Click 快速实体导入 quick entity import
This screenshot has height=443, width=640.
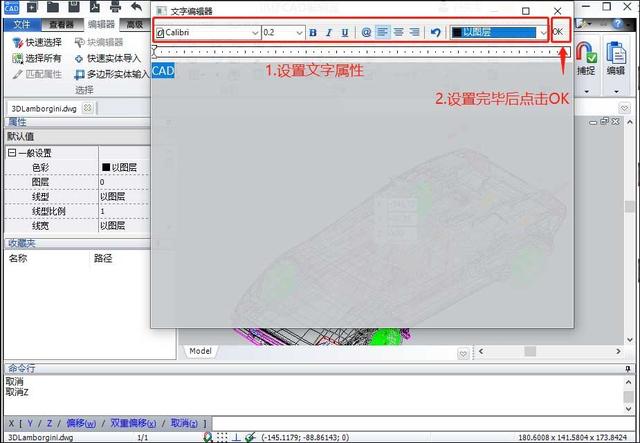(x=108, y=58)
